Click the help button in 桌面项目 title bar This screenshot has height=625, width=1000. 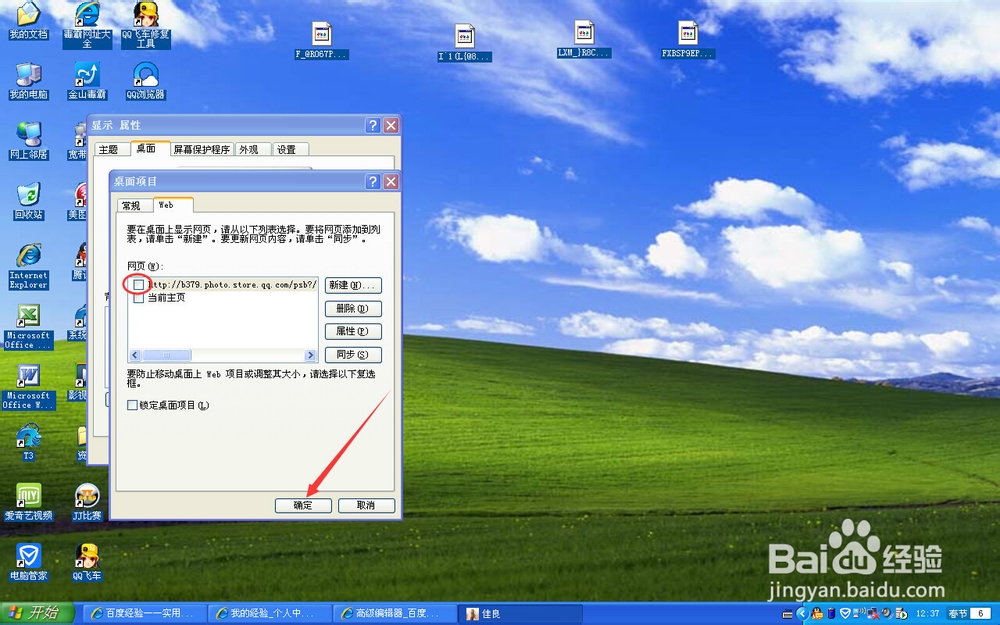pyautogui.click(x=372, y=182)
